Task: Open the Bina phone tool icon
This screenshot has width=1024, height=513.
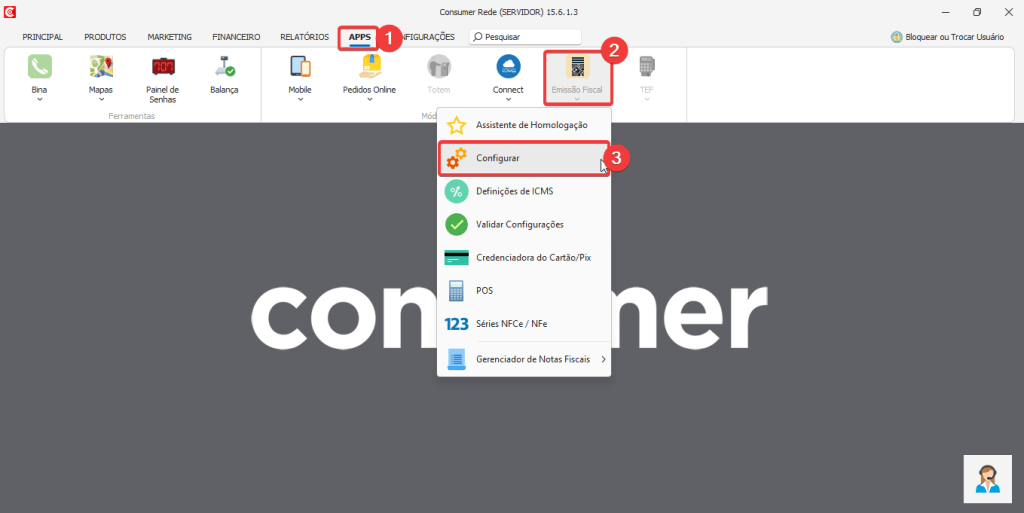Action: point(39,67)
